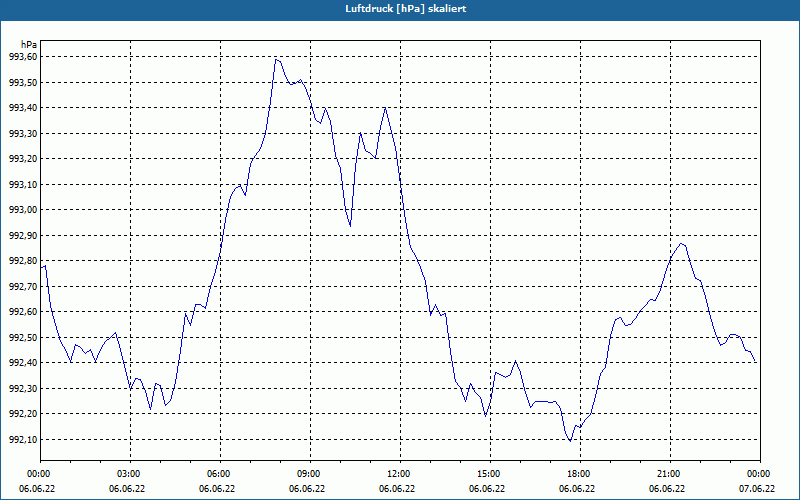Select the 993,30 y-axis value
This screenshot has width=800, height=500.
point(23,133)
